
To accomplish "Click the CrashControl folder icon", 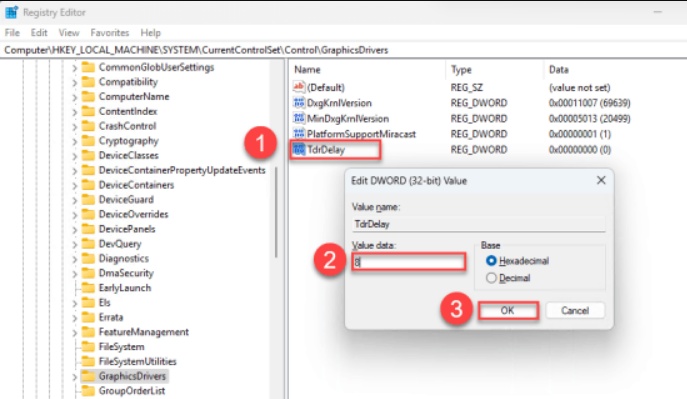I will tap(88, 126).
